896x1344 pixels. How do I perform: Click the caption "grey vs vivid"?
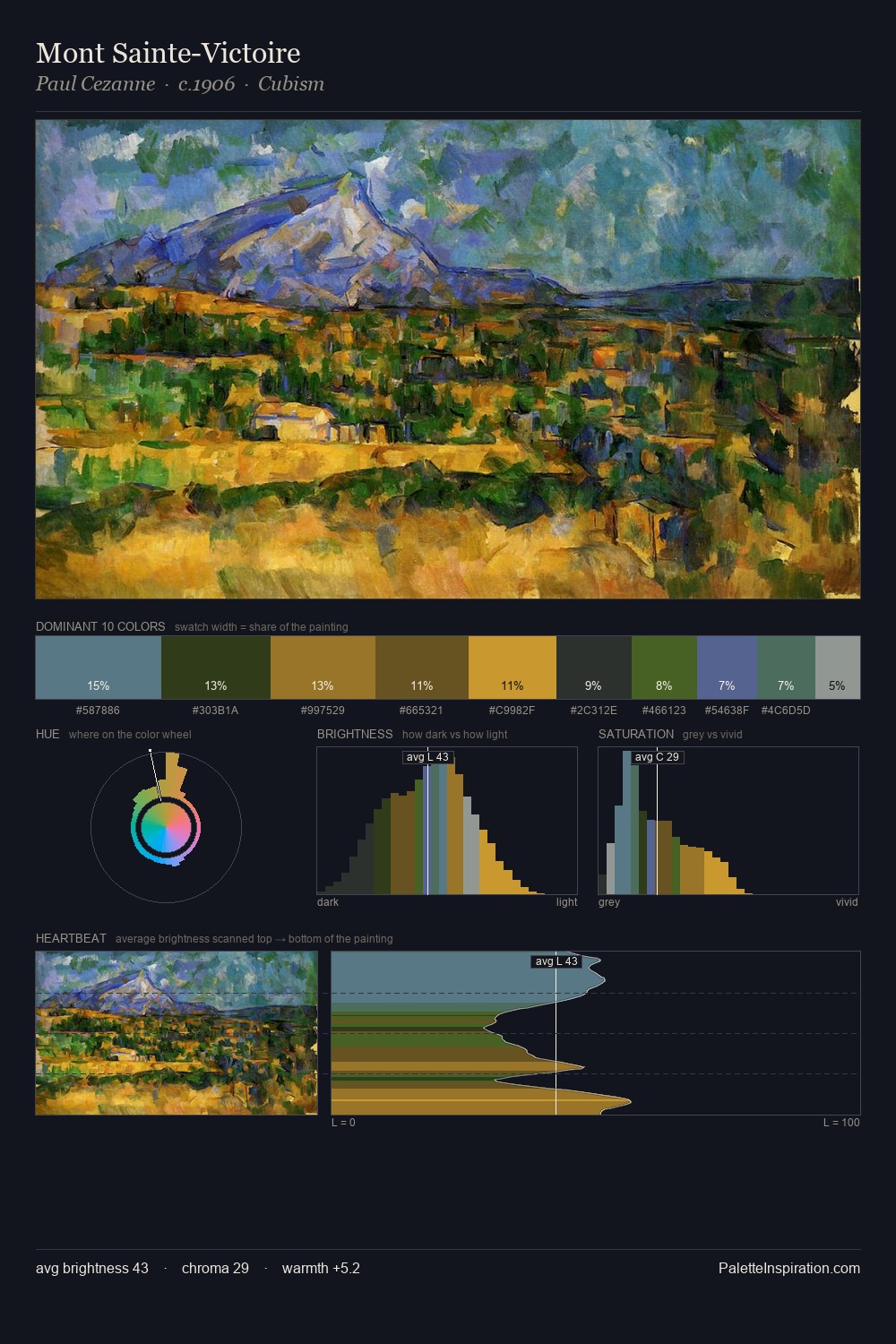[712, 735]
